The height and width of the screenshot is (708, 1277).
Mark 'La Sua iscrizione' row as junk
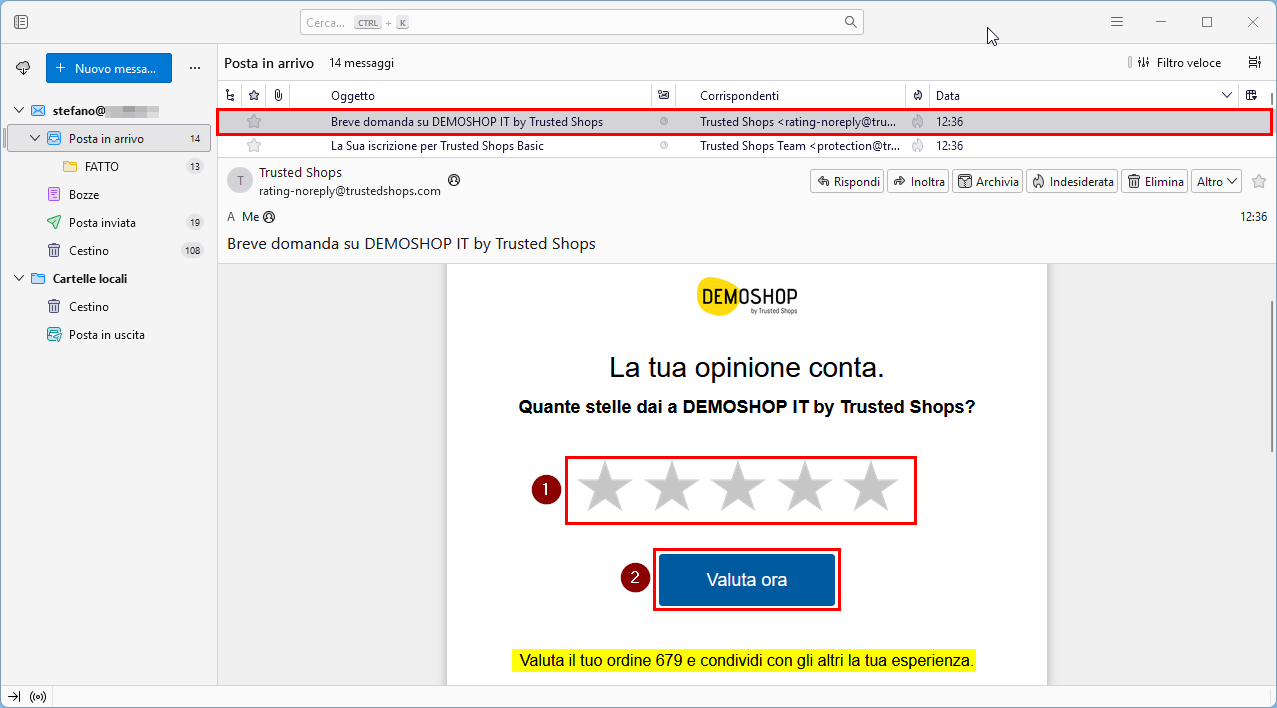917,146
